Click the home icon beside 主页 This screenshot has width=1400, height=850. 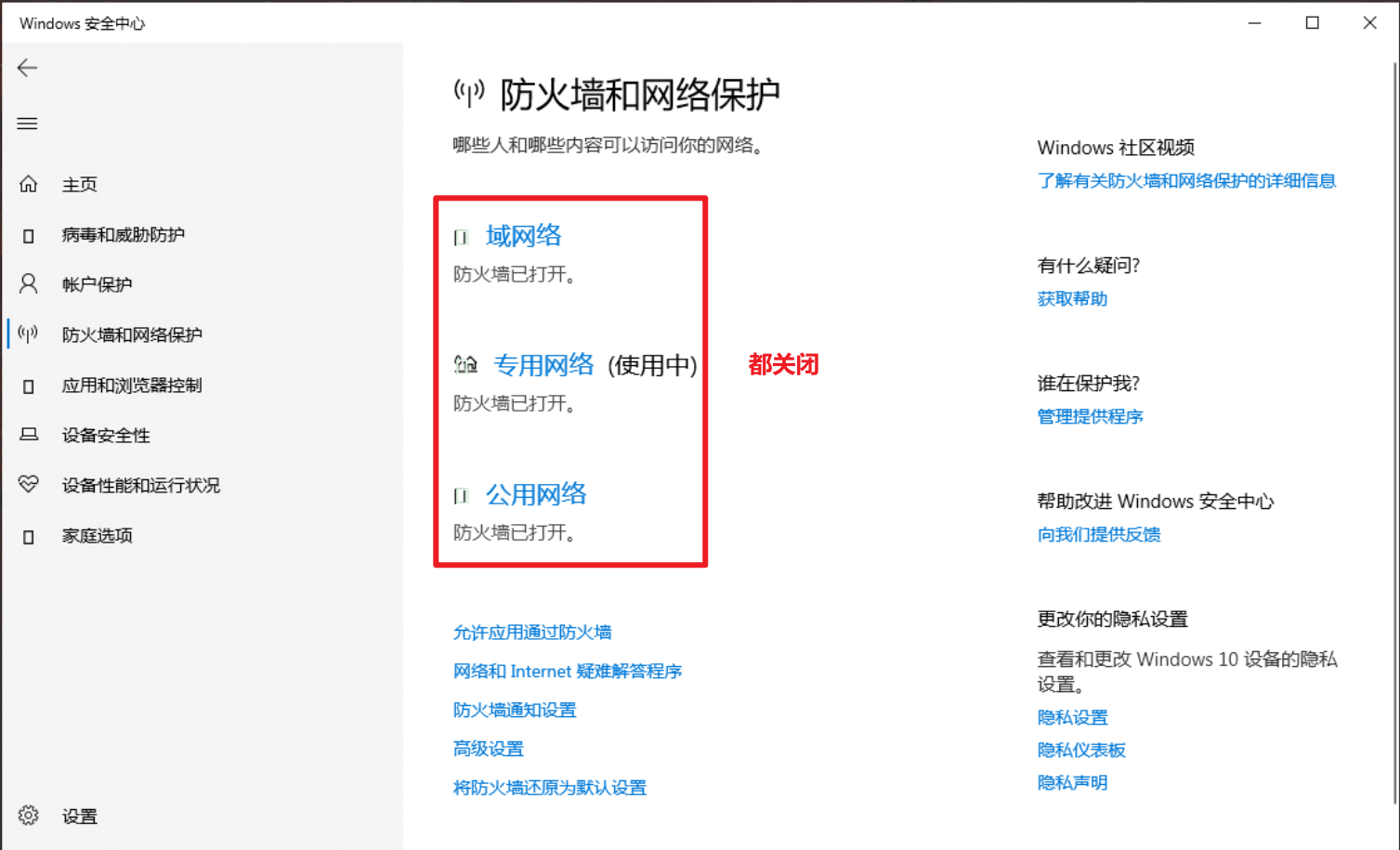[29, 184]
